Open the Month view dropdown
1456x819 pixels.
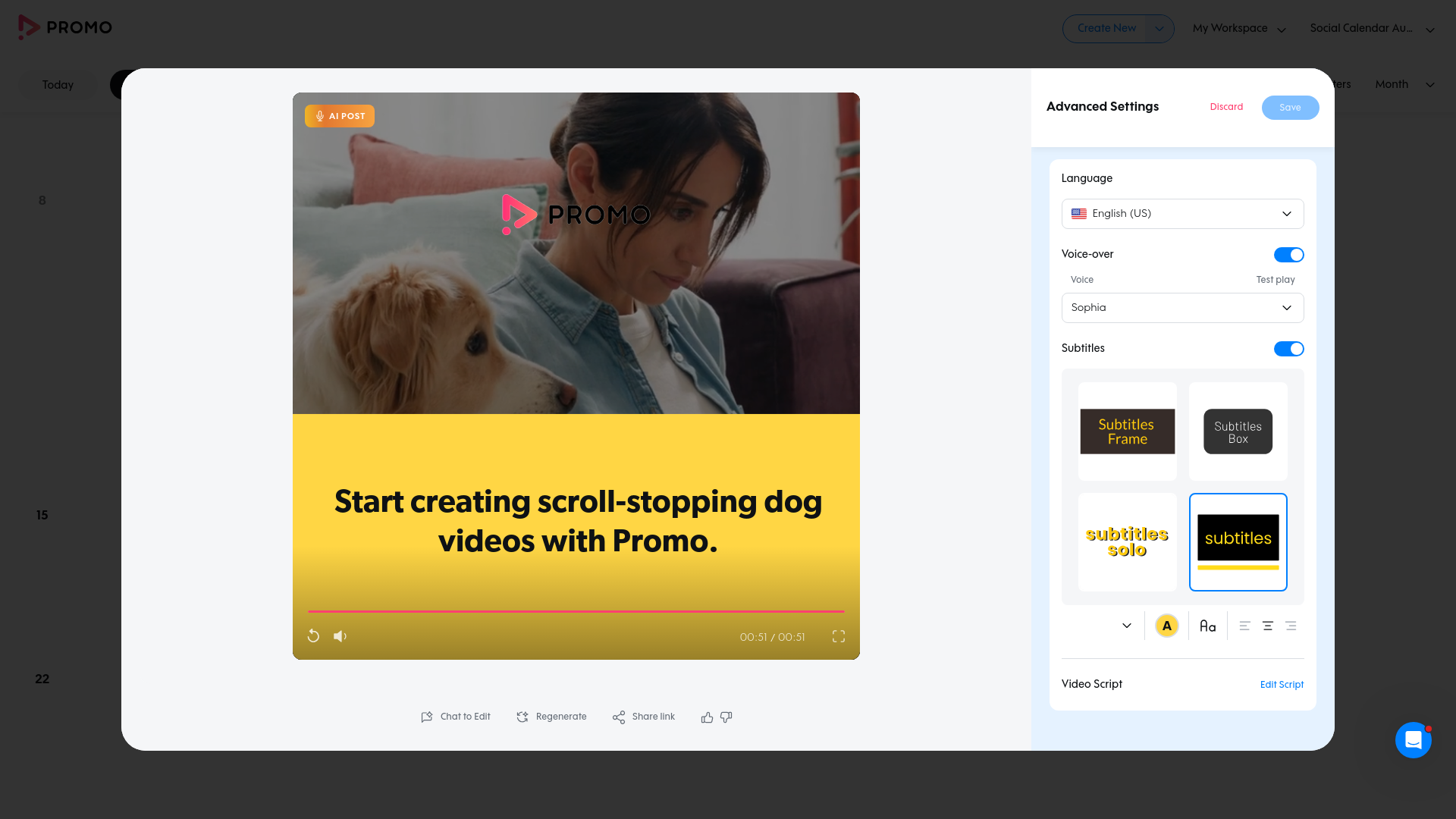pyautogui.click(x=1404, y=84)
